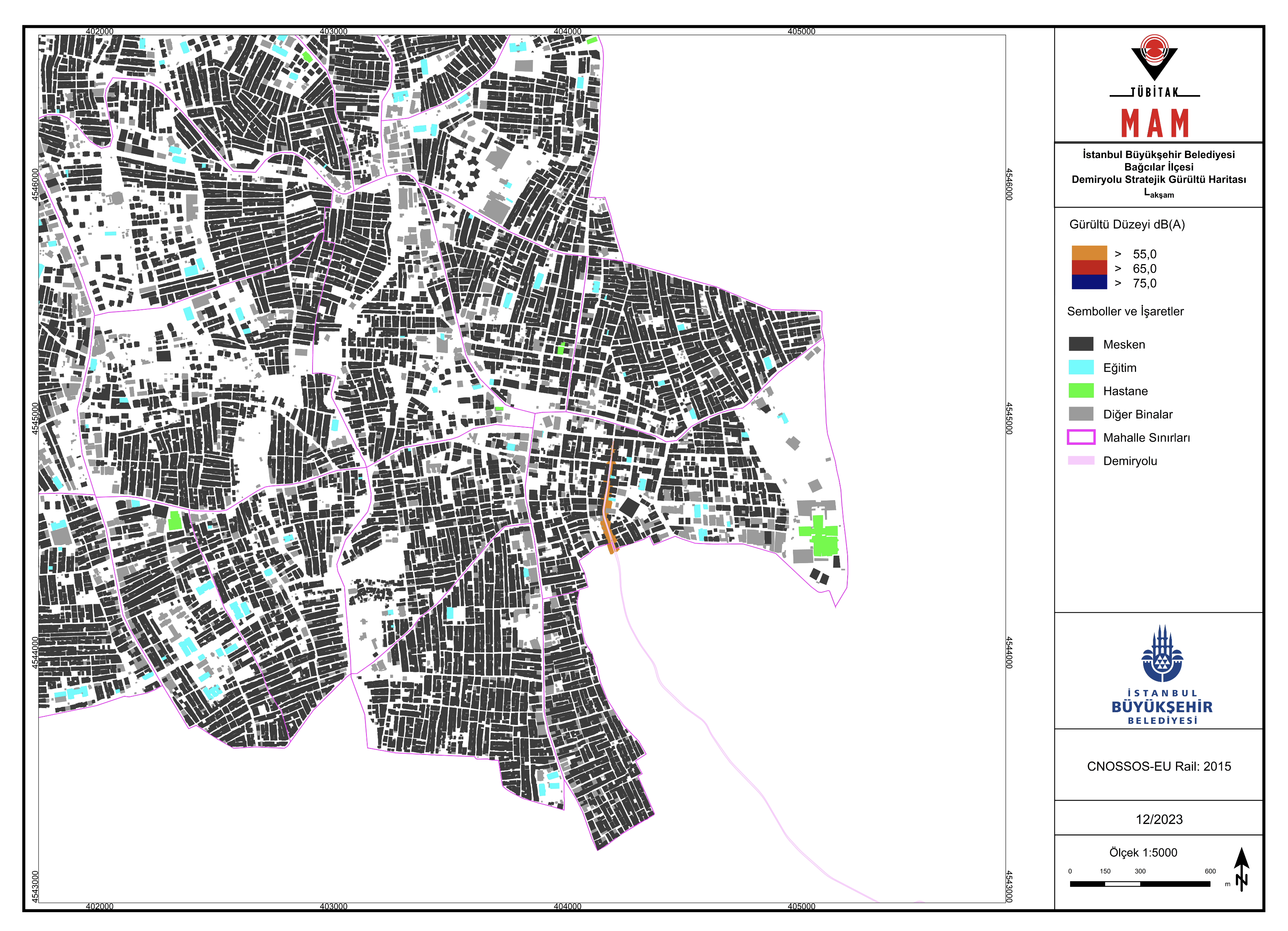Click the title 'Demiryolu Stratejik Gürültü Haritası'
The height and width of the screenshot is (931, 1288).
coord(1159,180)
